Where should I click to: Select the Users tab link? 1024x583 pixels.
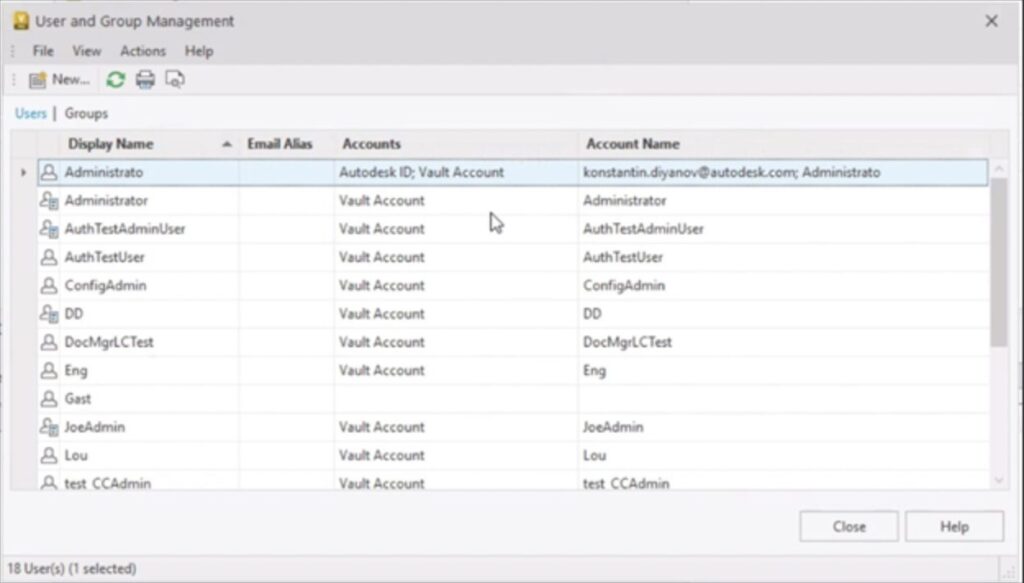click(30, 114)
